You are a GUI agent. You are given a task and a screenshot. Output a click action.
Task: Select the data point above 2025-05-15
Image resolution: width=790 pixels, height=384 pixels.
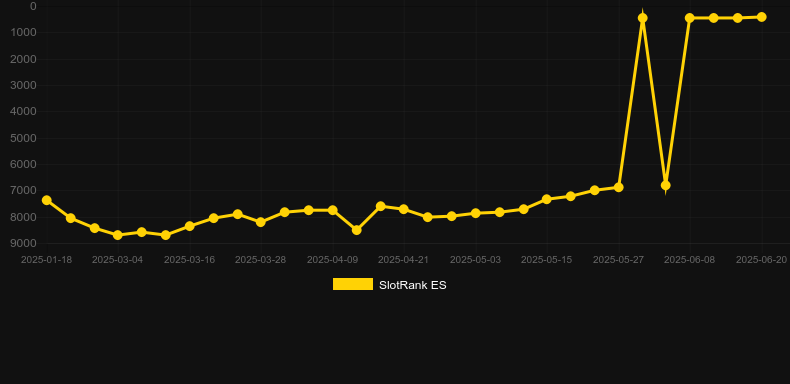click(547, 199)
